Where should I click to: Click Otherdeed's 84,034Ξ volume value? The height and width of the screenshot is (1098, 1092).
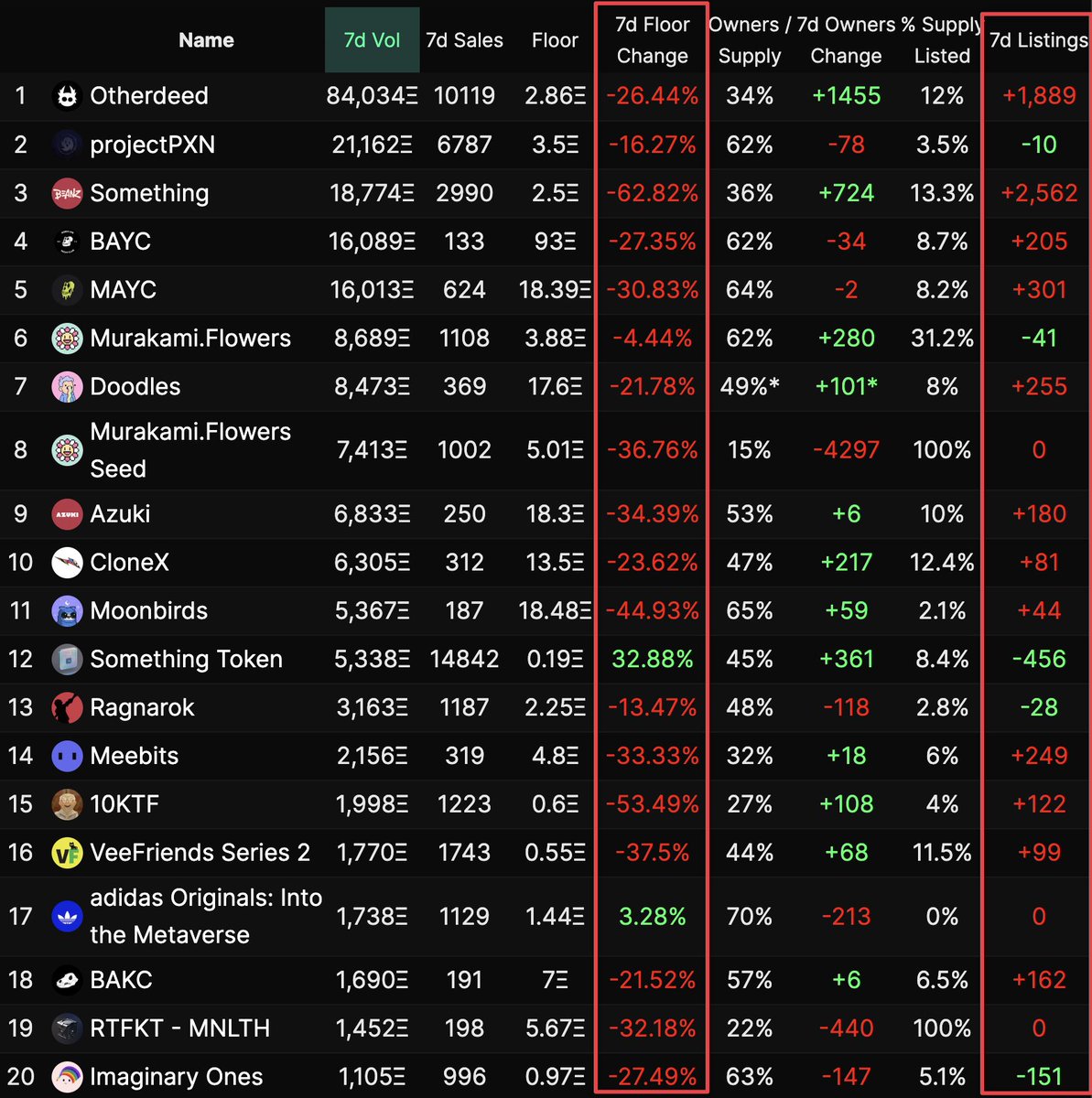pos(372,96)
